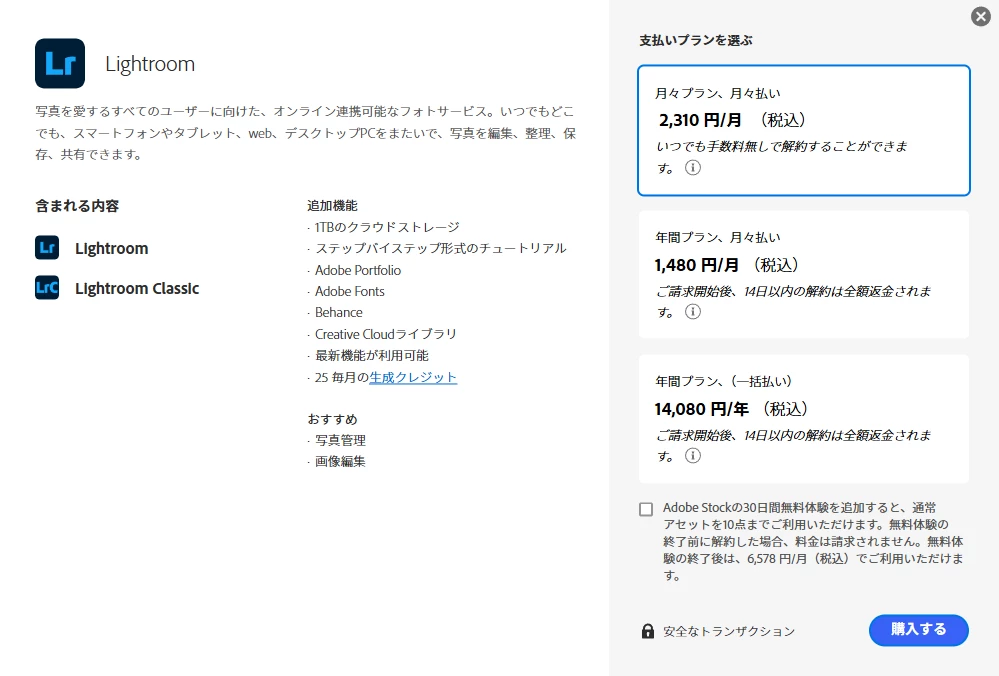Select annual plan paid monthly 1,480 円/月
Screen dimensions: 999x676
[x=803, y=274]
